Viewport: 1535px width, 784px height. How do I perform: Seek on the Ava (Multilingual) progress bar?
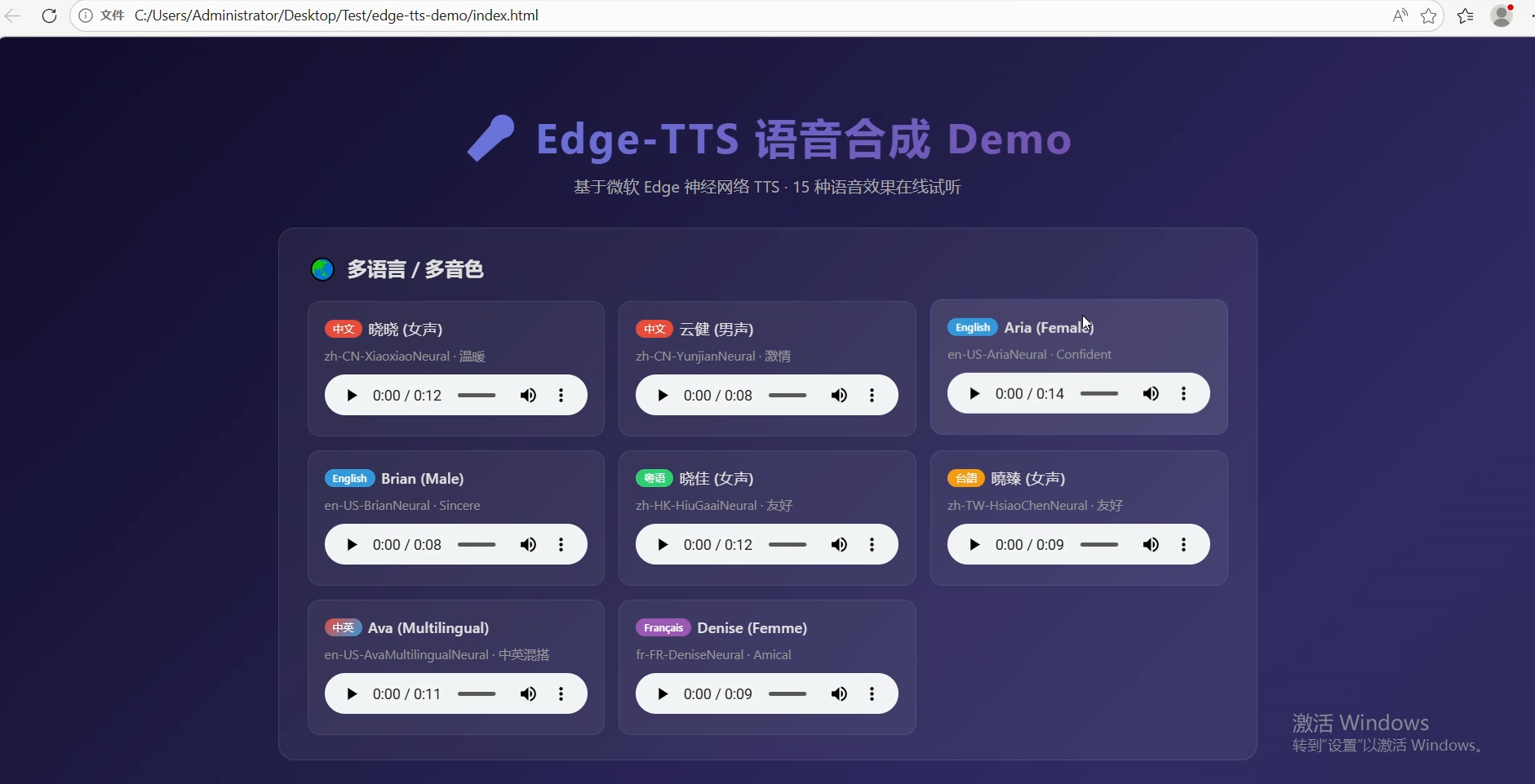point(477,694)
